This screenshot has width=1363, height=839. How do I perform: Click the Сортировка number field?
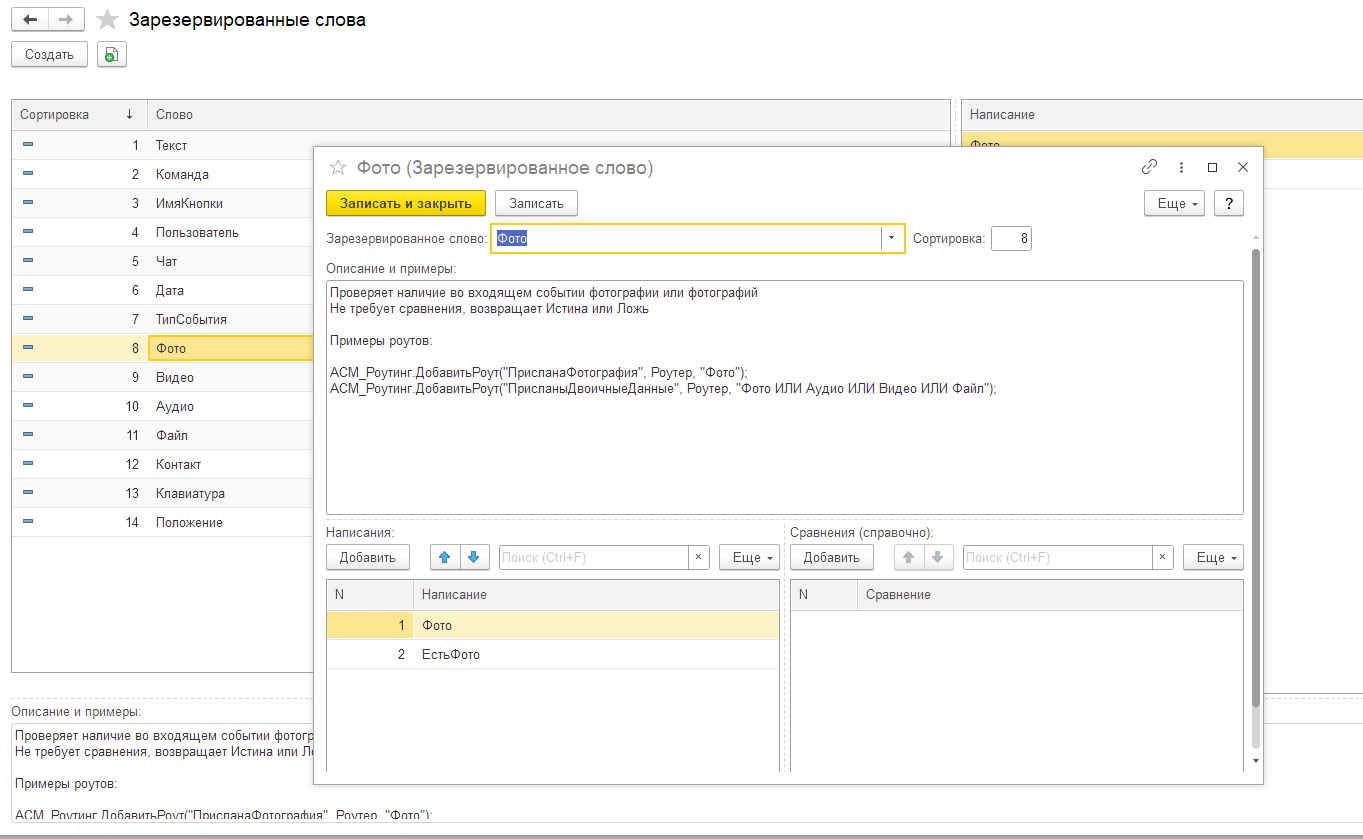1011,239
